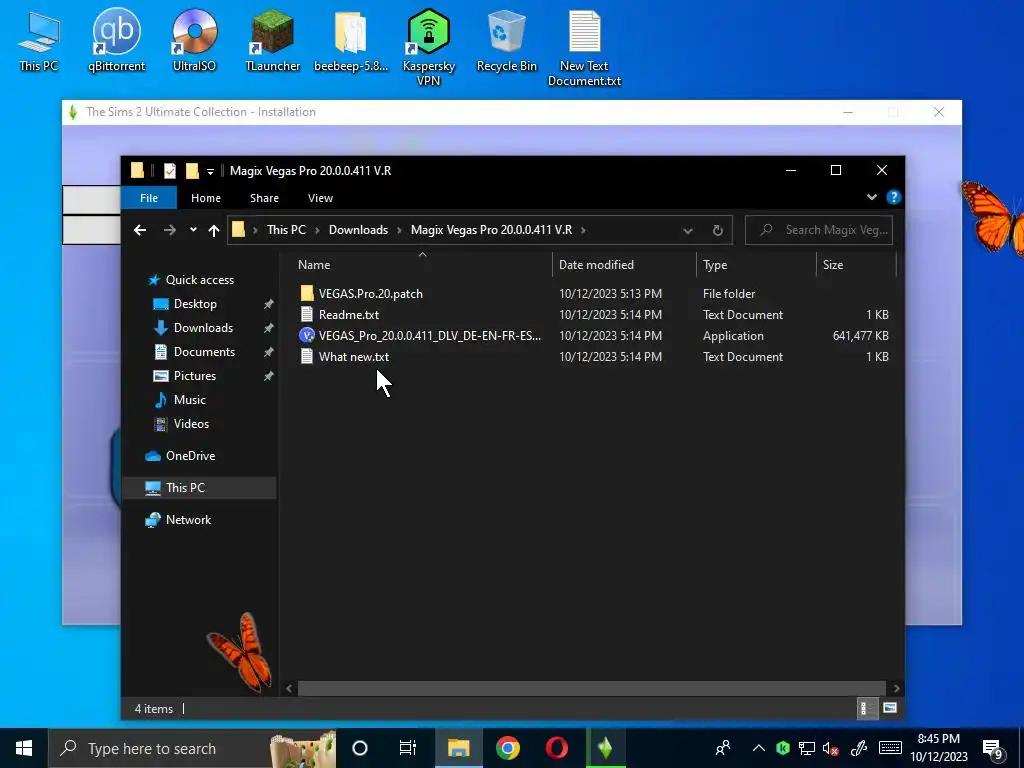
Task: Open Opera browser from taskbar
Action: pos(556,748)
